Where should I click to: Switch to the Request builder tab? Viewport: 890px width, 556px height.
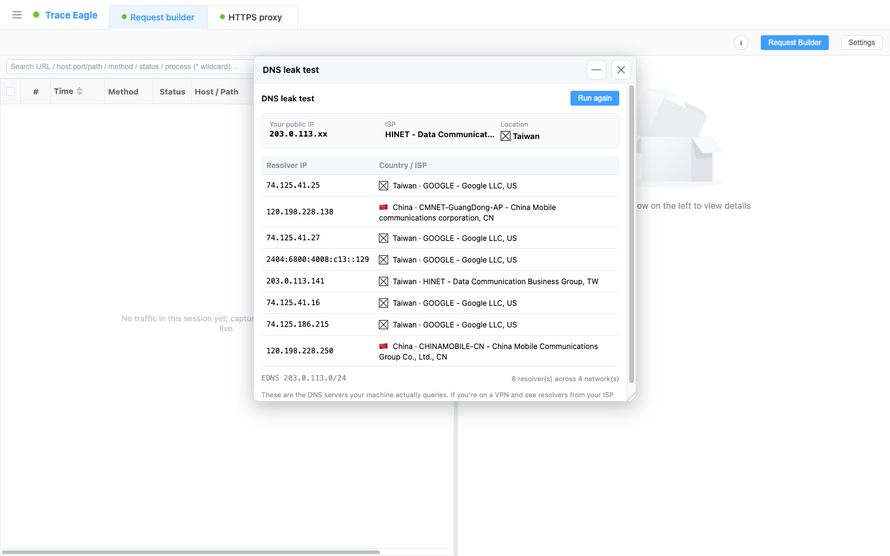[x=158, y=17]
